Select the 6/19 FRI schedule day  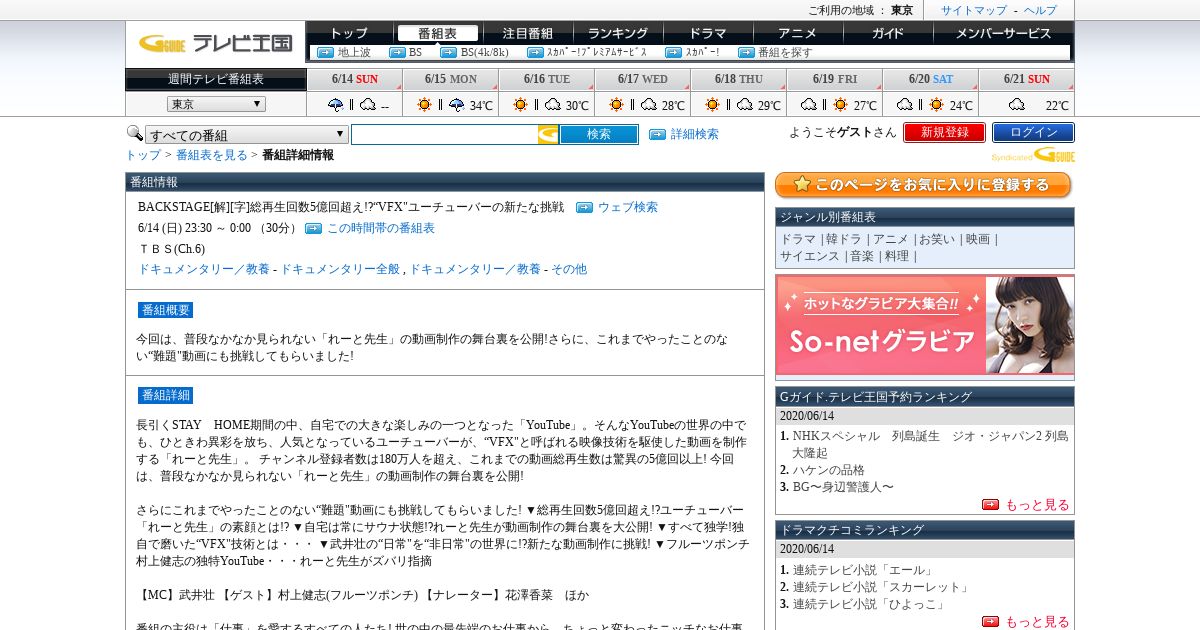(x=834, y=79)
